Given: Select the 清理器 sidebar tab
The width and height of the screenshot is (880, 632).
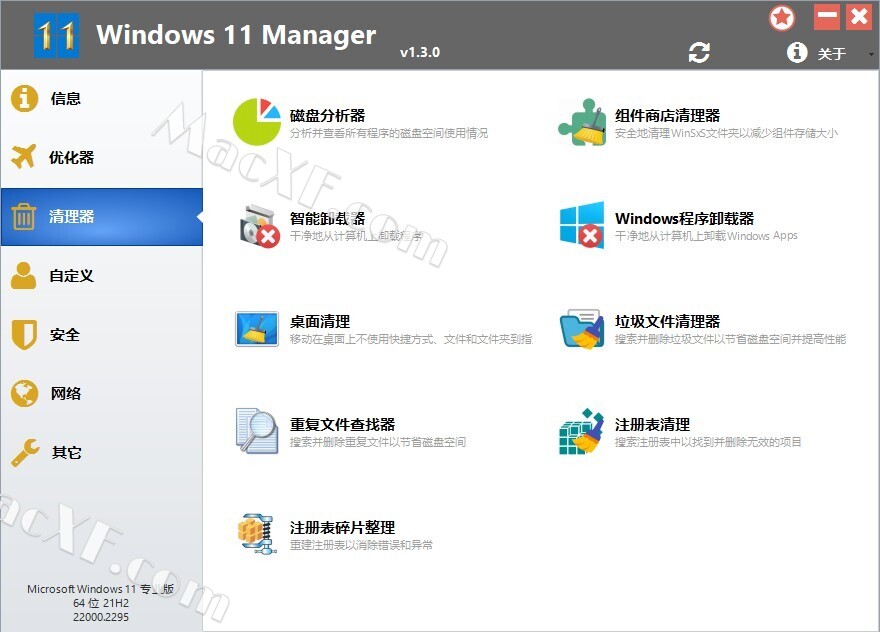Looking at the screenshot, I should pos(102,217).
